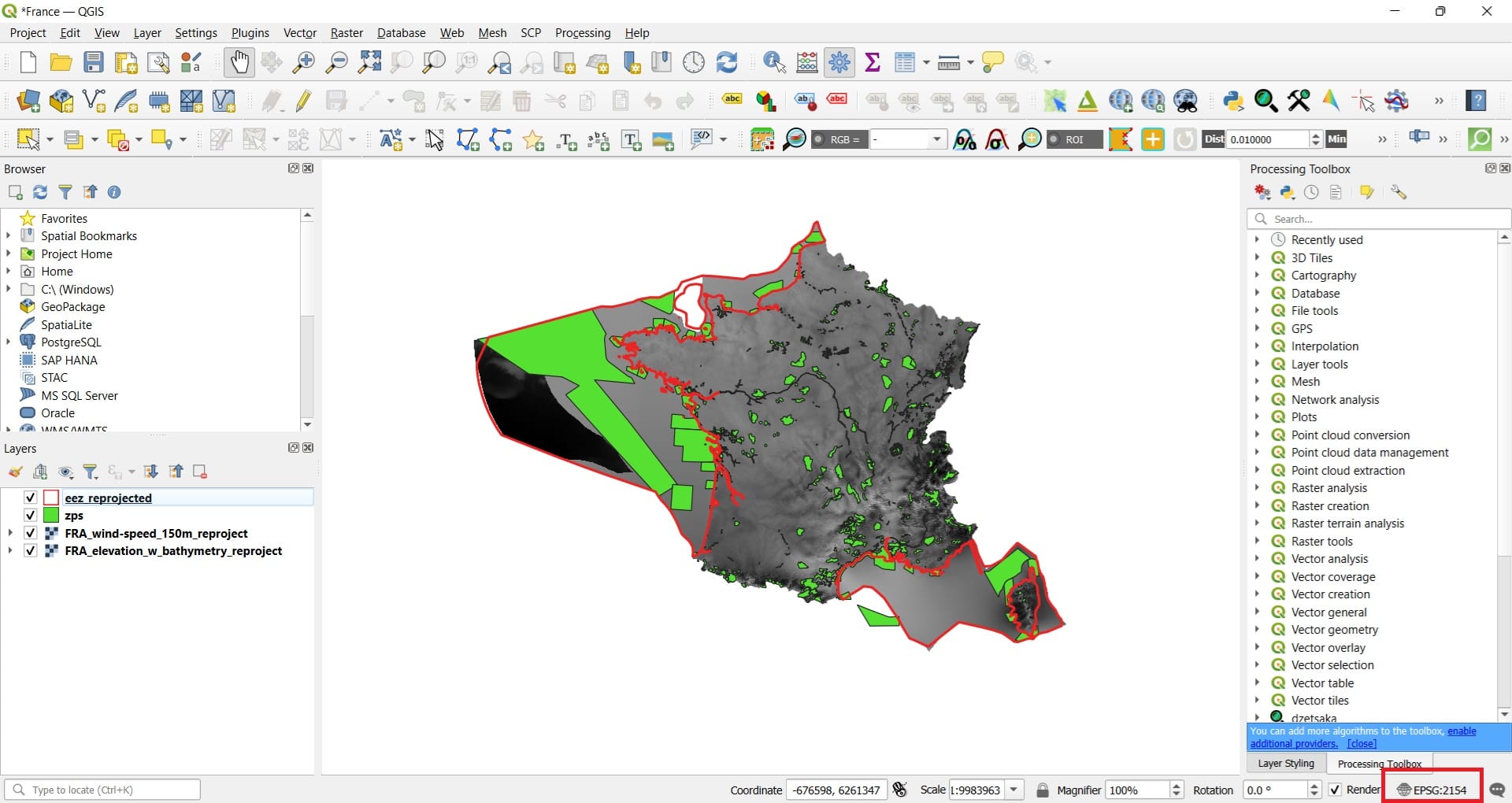Open the Processing Toolbox gear icon
This screenshot has height=803, width=1512.
point(839,62)
